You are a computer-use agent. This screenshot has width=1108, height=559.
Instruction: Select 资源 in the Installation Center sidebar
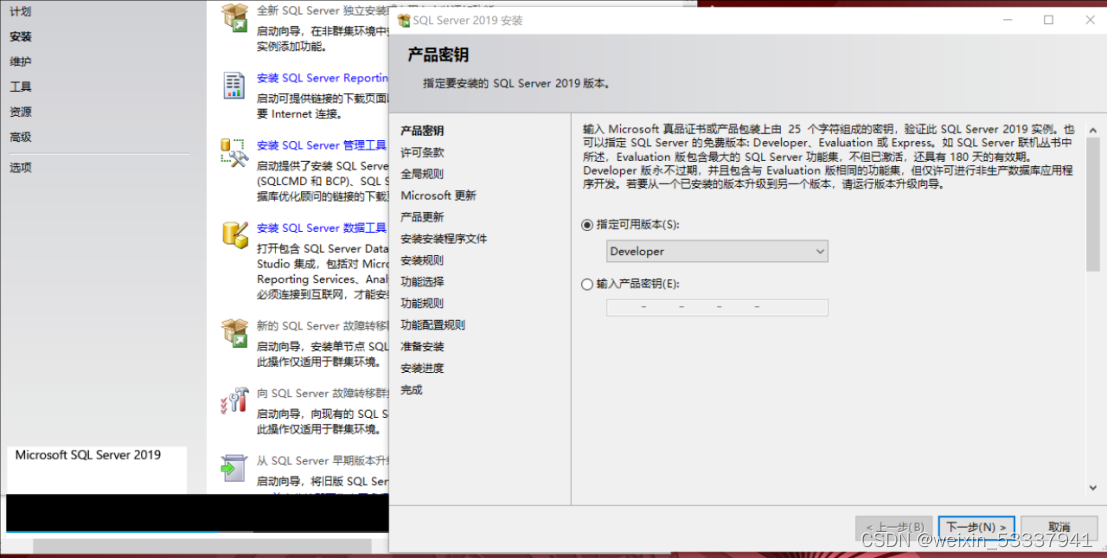click(x=20, y=112)
